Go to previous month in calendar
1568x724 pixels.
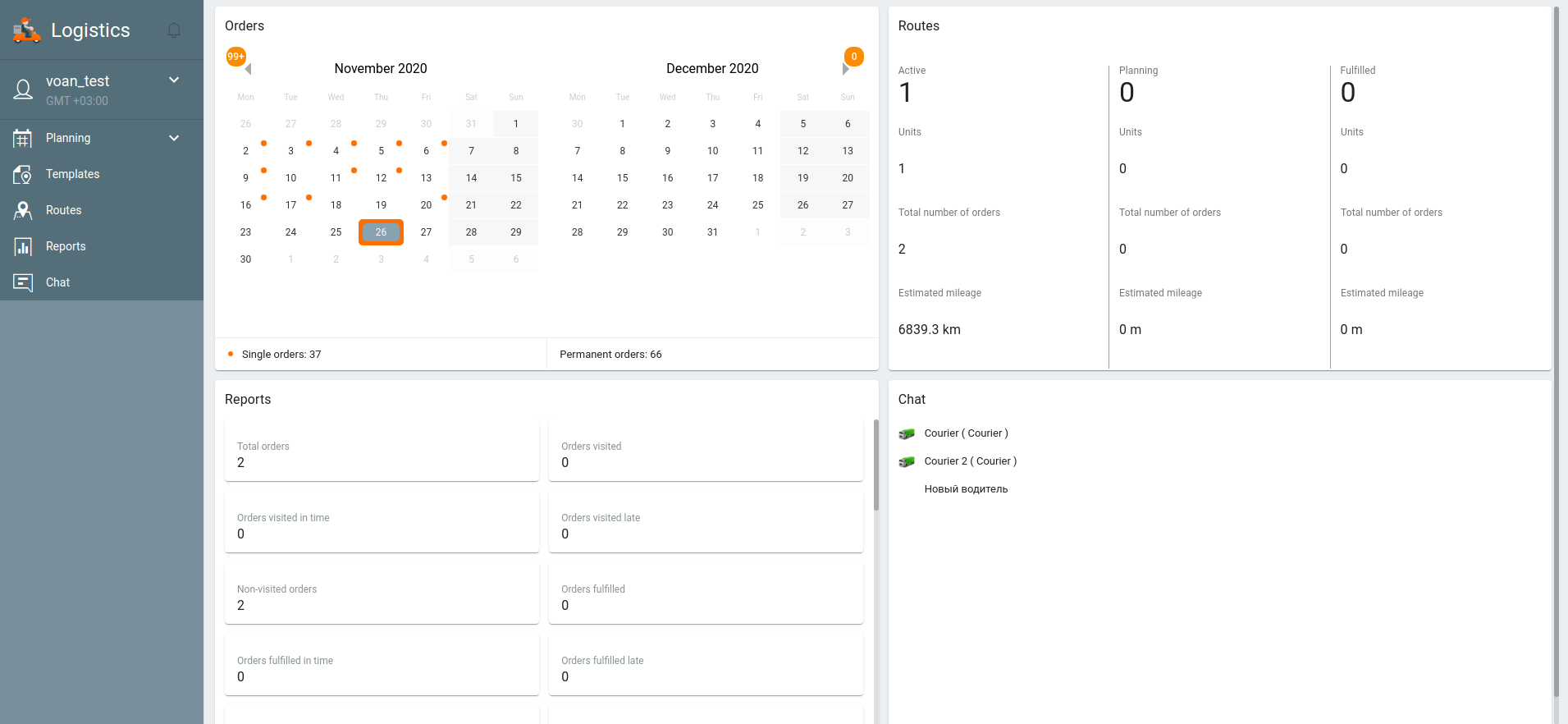(x=248, y=69)
